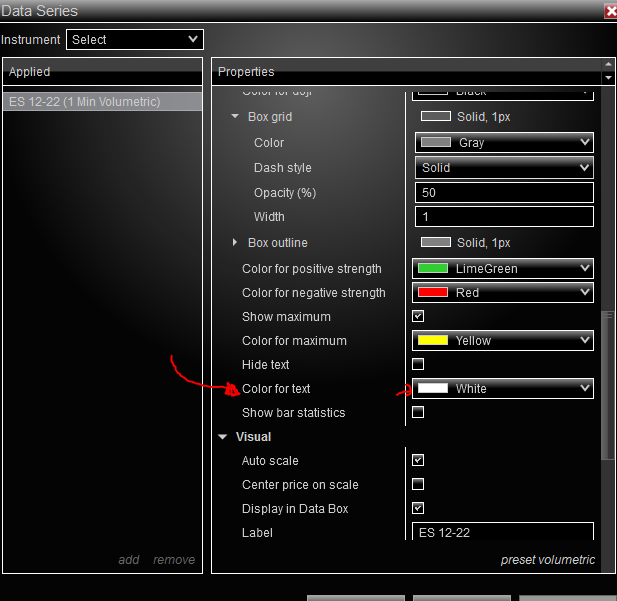Click the Yellow color swatch
Screen dimensions: 617x601
click(433, 340)
